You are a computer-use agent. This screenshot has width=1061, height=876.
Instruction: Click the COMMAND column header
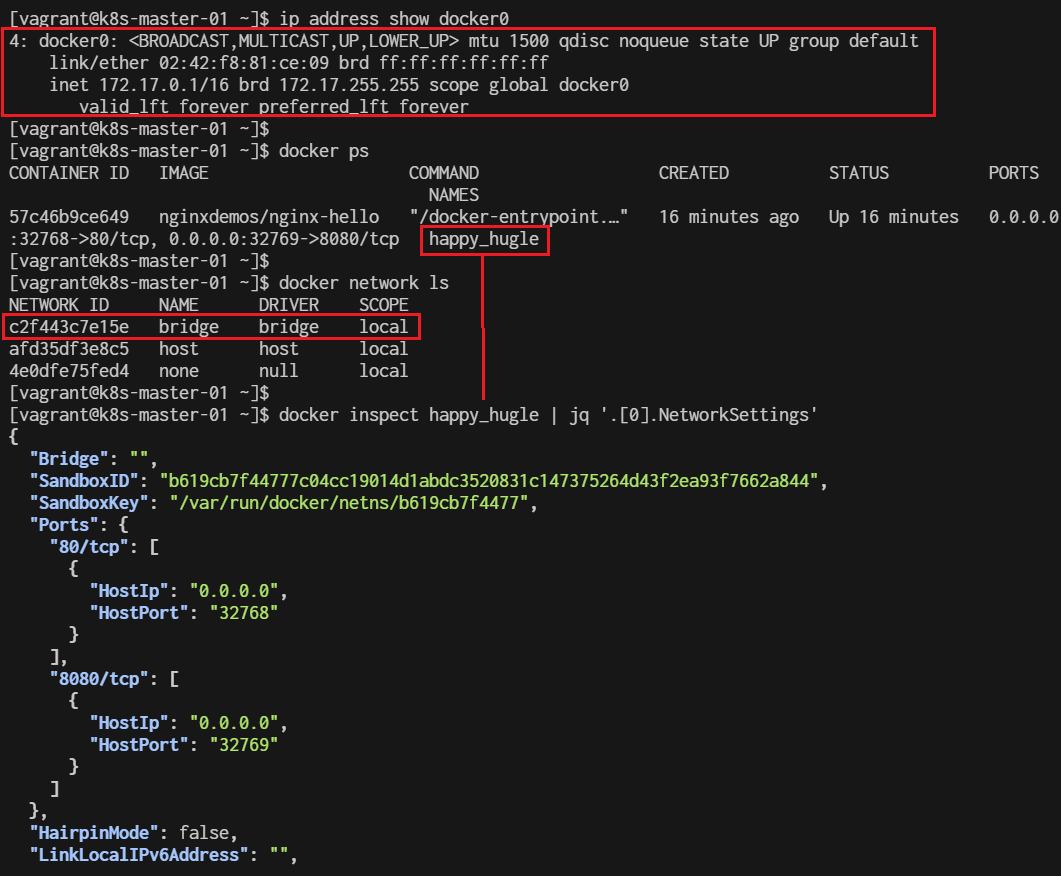point(444,173)
